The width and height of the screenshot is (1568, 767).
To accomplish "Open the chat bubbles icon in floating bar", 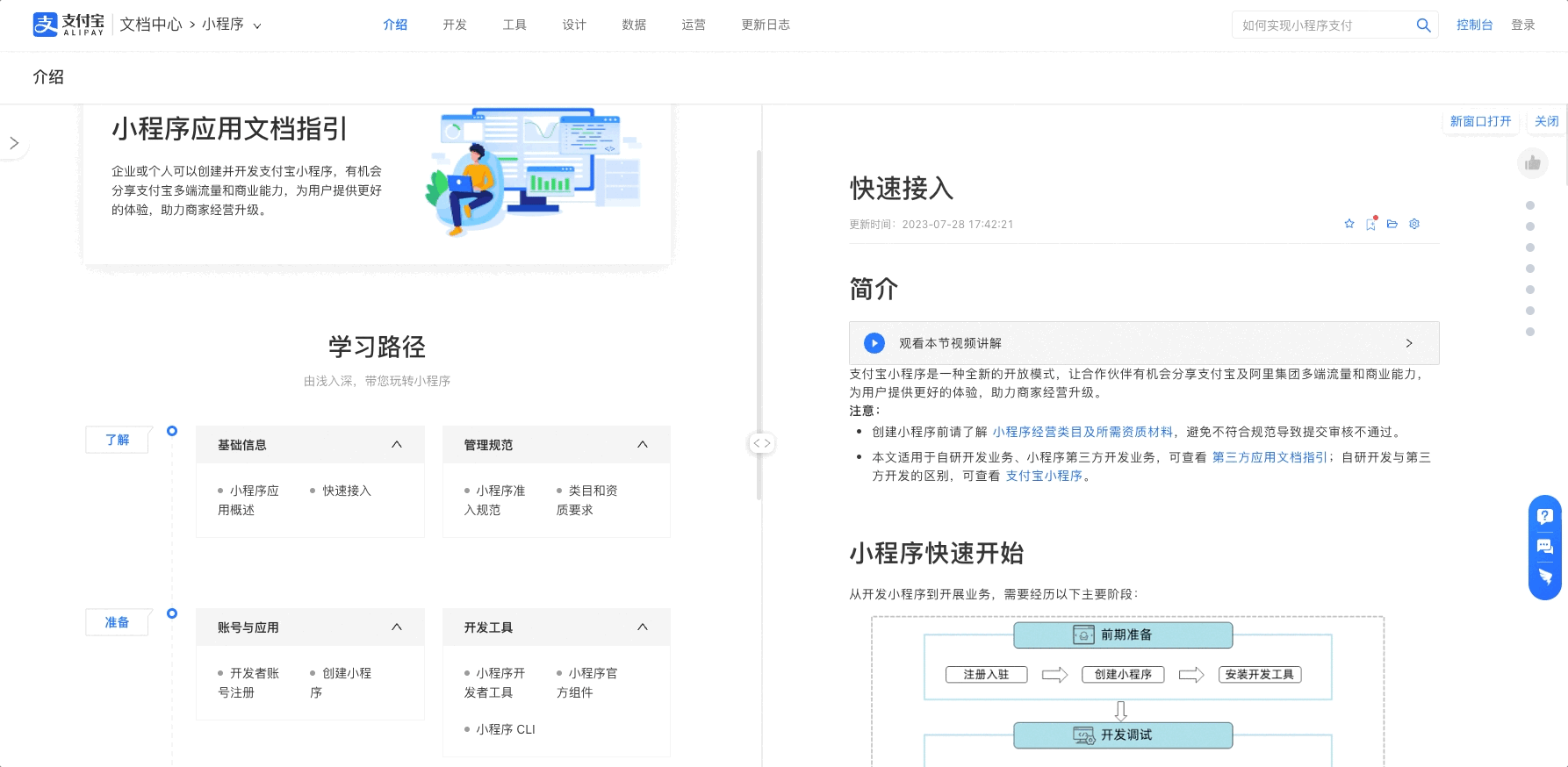I will [1545, 547].
